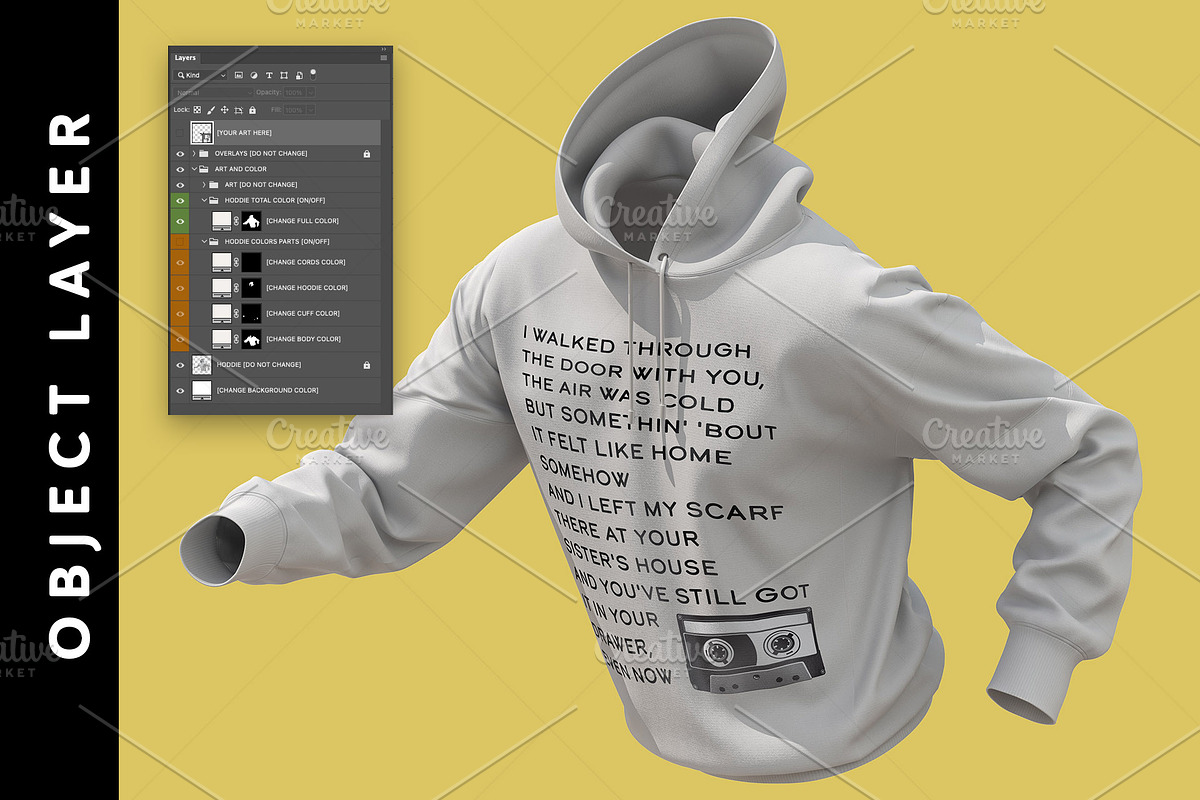The height and width of the screenshot is (800, 1200).
Task: Show the YOUR ART HERE layer
Action: (x=180, y=132)
